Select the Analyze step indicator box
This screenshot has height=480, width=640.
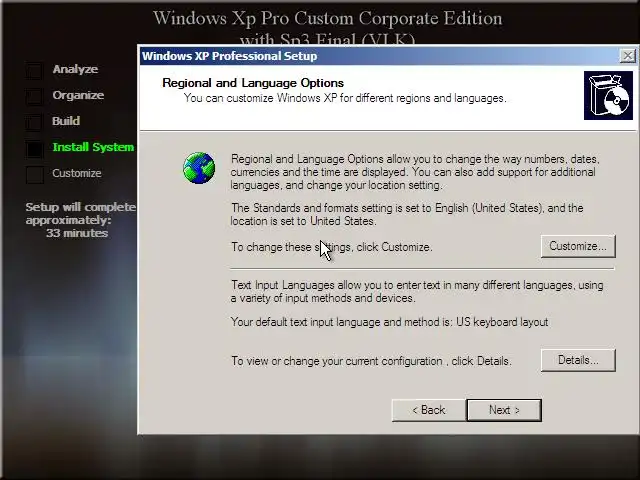[x=34, y=71]
